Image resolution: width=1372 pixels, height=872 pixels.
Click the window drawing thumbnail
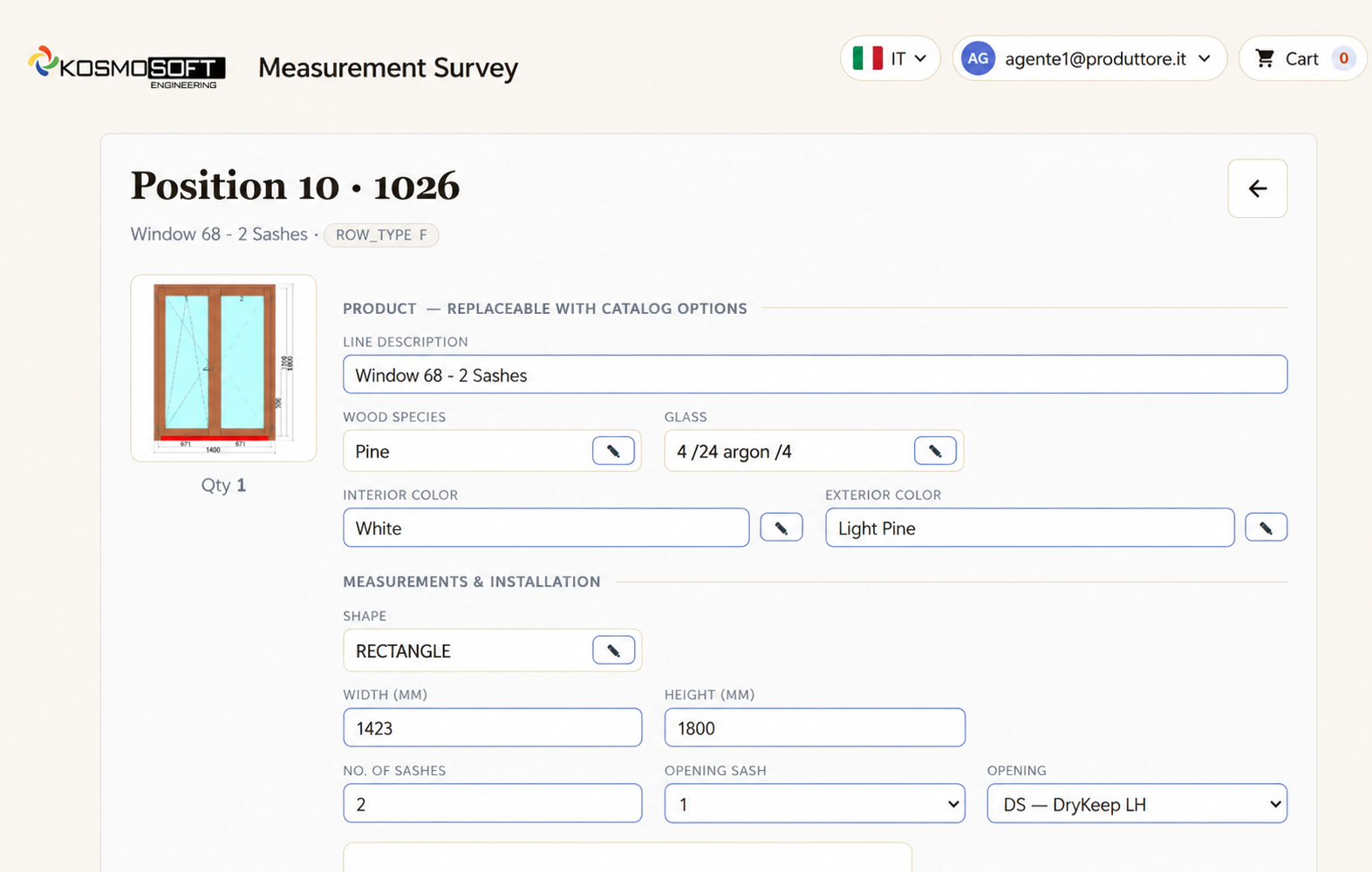click(223, 368)
